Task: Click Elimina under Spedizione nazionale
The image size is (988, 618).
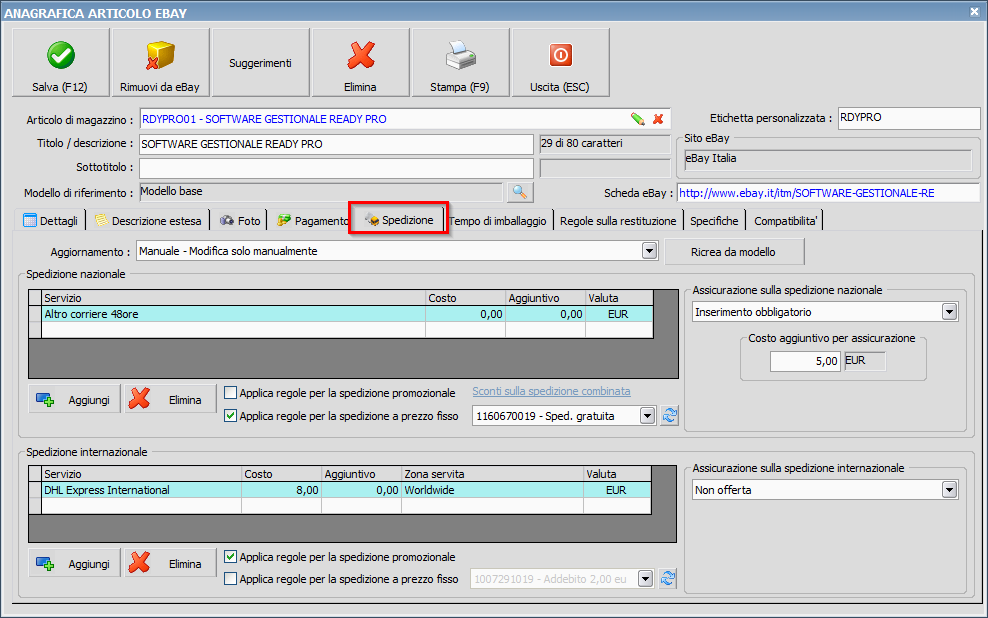Action: point(170,400)
